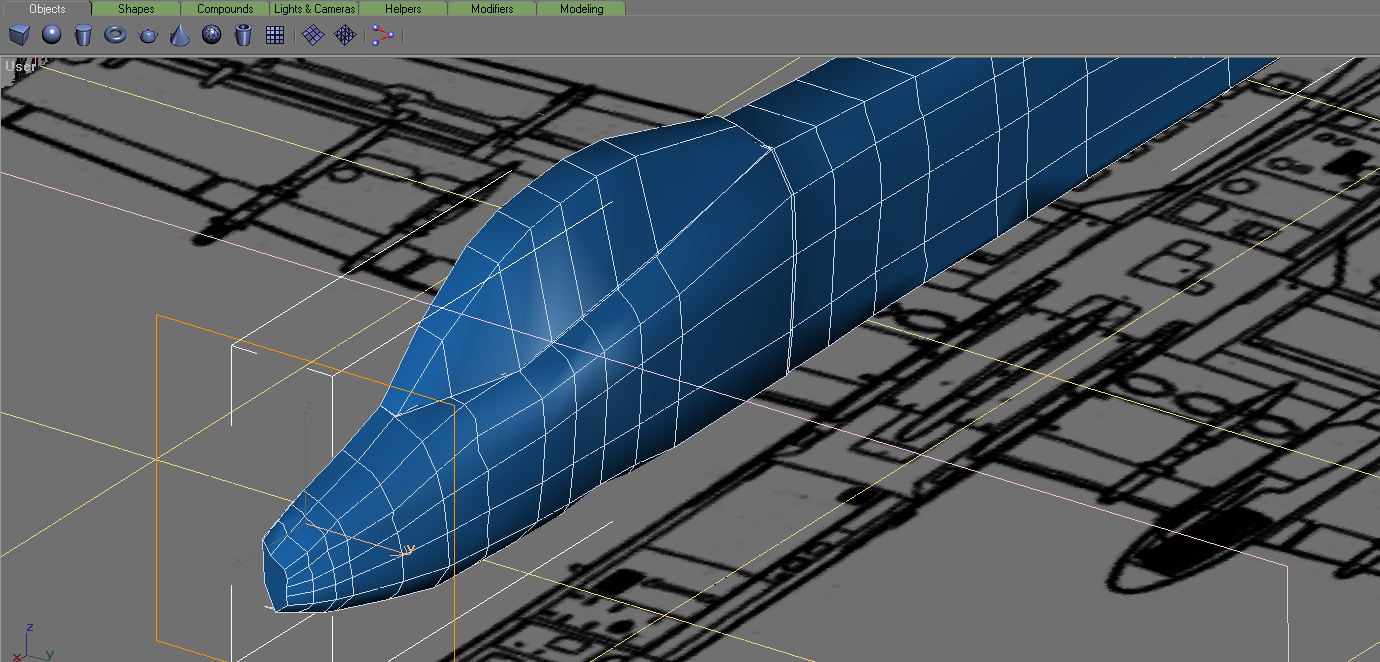This screenshot has width=1380, height=662.
Task: Select the Sphere primitive tool
Action: tap(51, 36)
